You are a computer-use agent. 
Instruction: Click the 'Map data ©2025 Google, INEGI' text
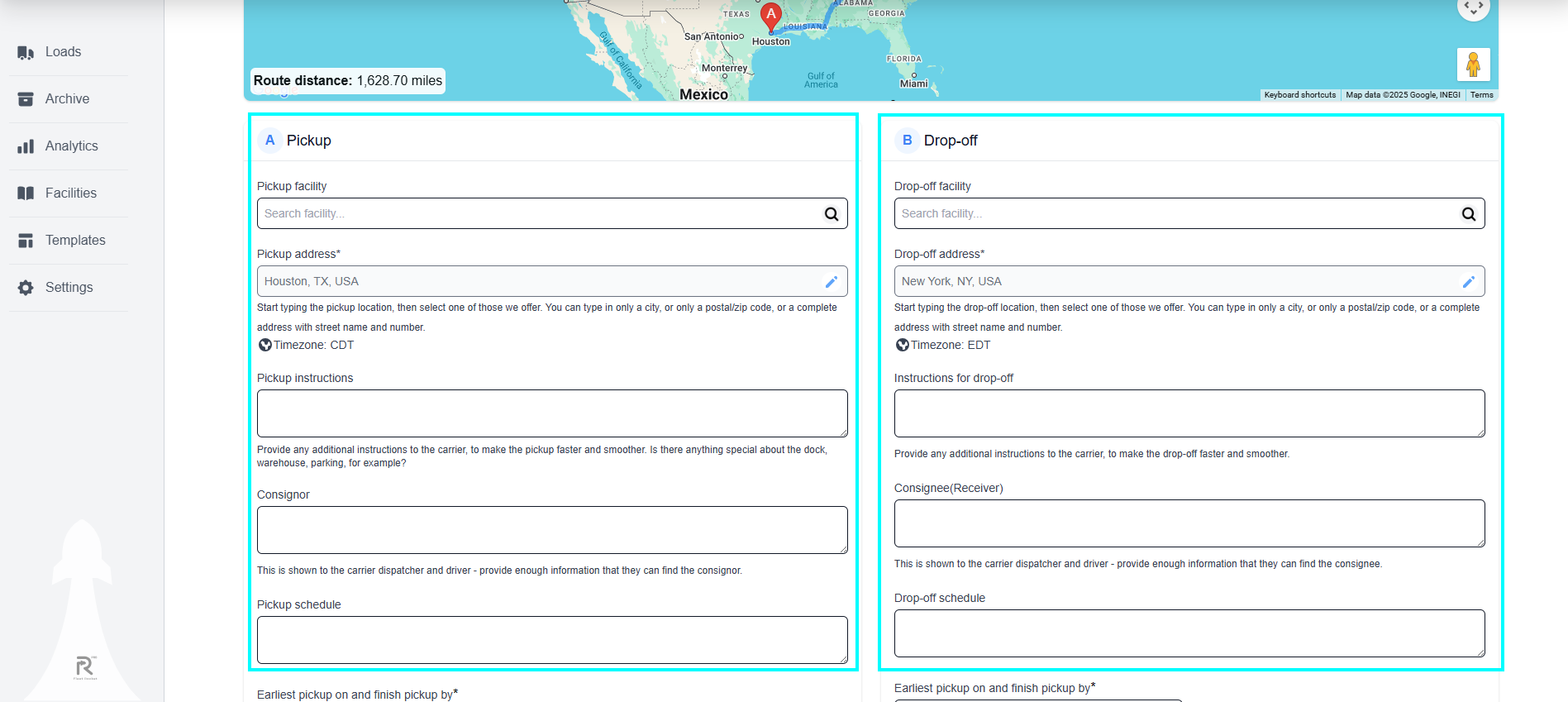[1403, 95]
